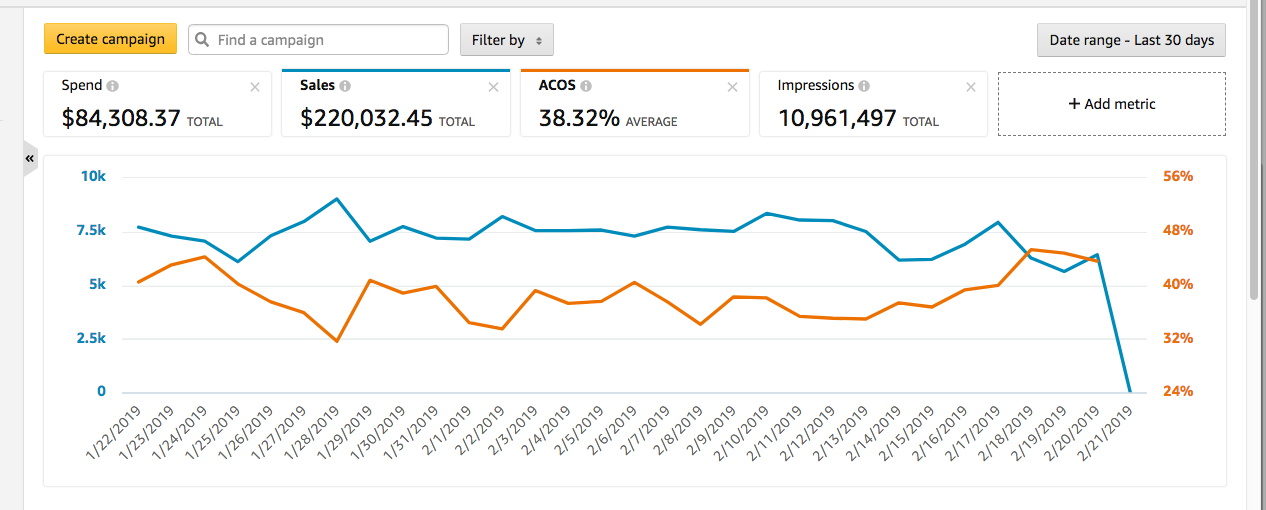Click the Add metric button
Image resolution: width=1266 pixels, height=510 pixels.
(x=1111, y=103)
